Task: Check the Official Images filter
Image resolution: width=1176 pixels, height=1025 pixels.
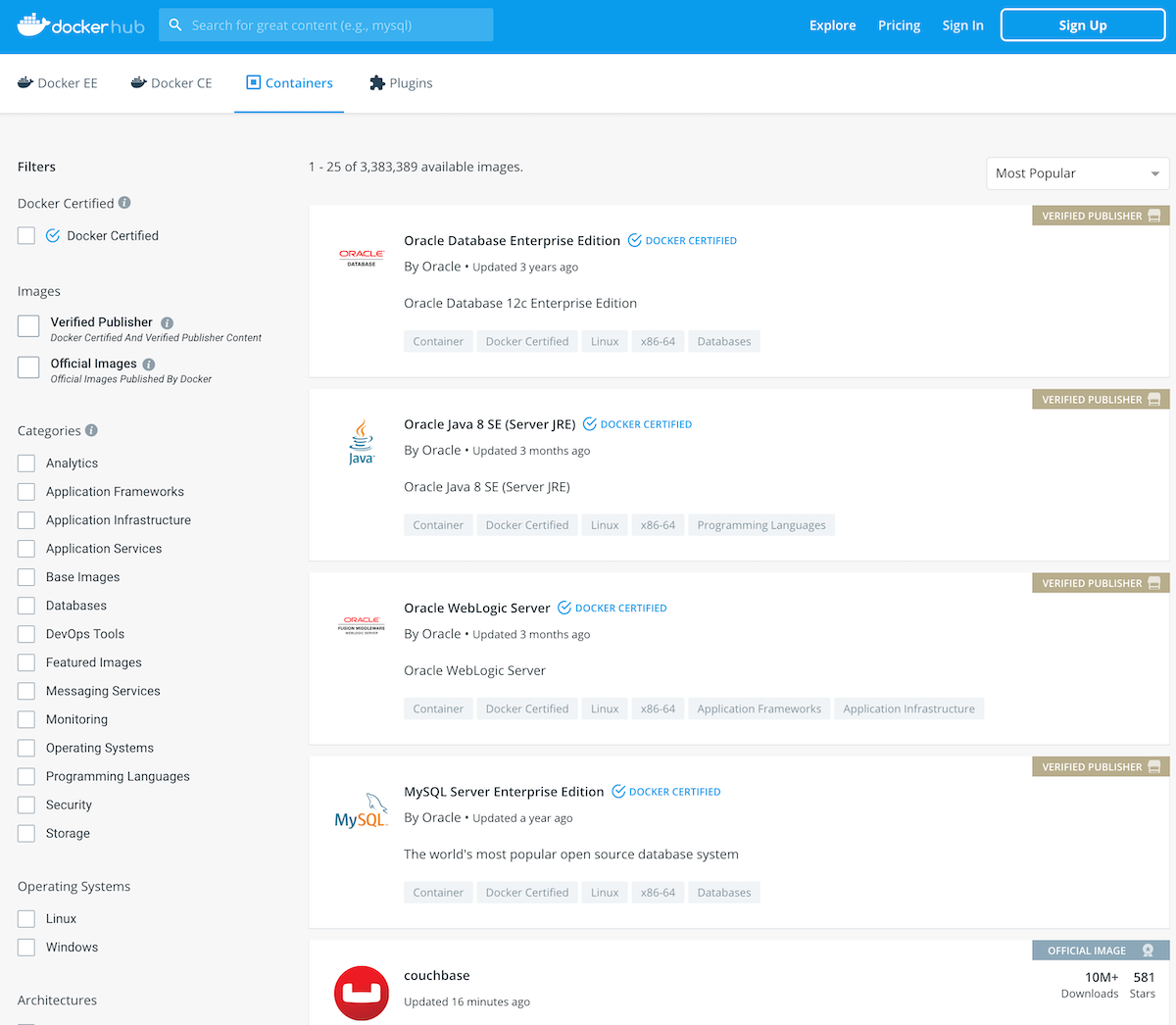Action: coord(27,366)
